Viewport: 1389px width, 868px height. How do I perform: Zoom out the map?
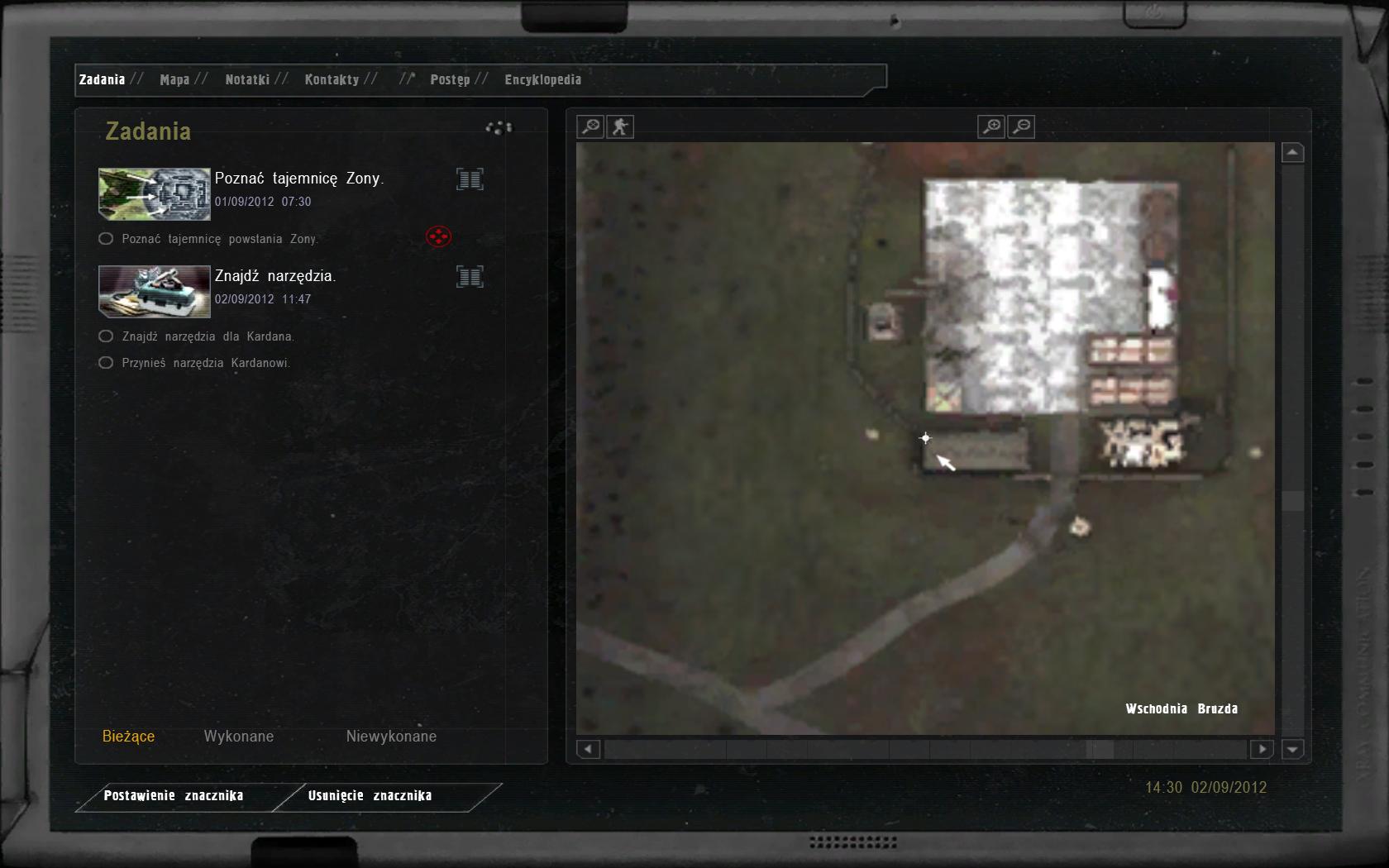point(1022,126)
